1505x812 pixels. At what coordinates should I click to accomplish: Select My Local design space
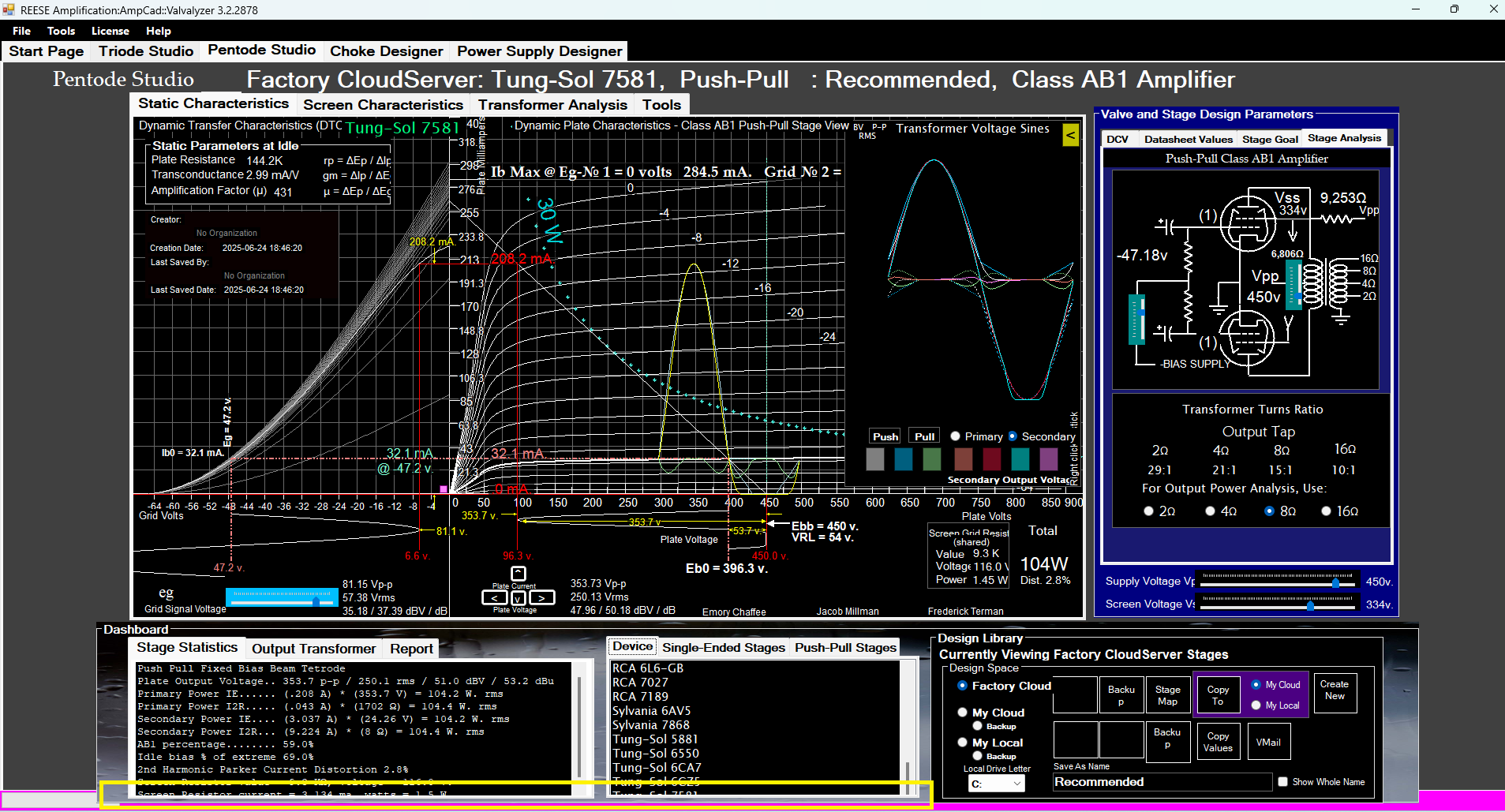962,742
